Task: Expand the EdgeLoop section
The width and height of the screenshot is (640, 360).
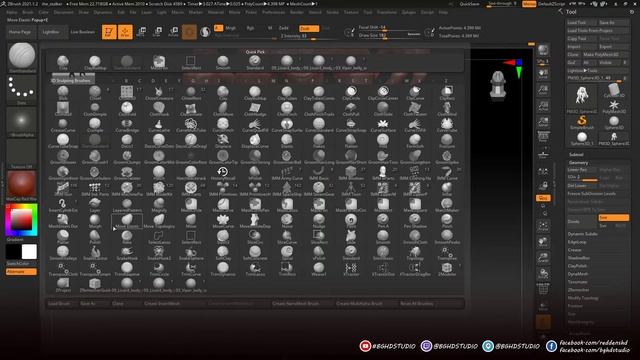Action: coord(577,242)
